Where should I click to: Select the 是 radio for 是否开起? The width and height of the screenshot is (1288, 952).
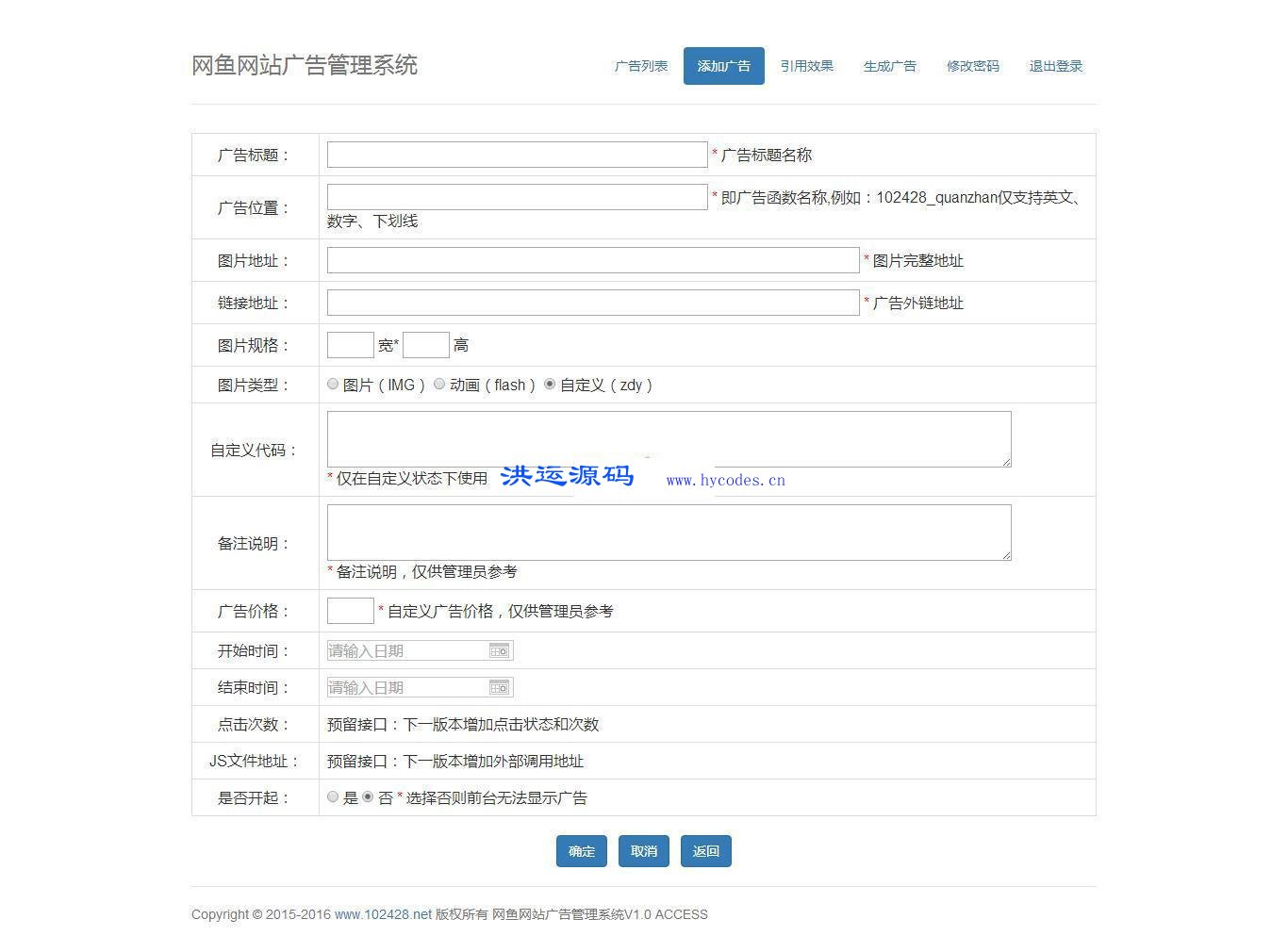[x=333, y=796]
